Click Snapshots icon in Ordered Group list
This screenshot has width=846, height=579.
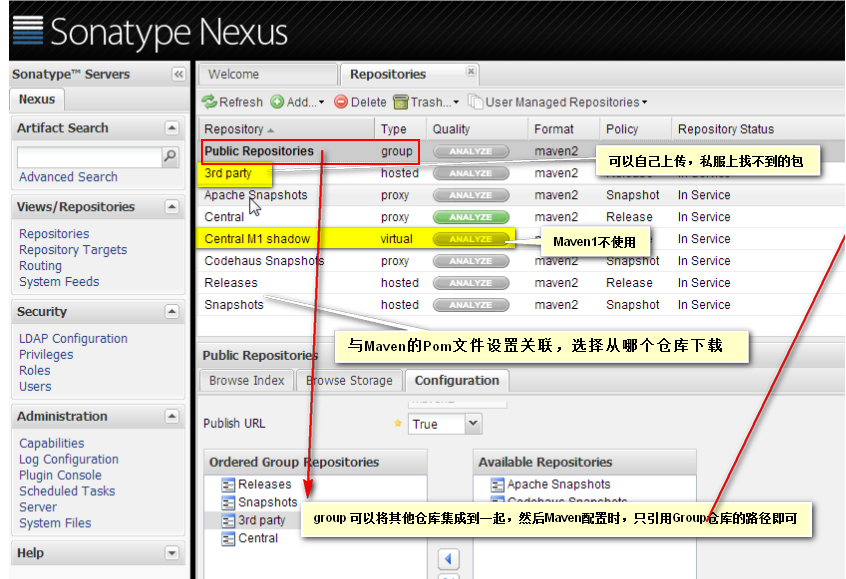228,503
